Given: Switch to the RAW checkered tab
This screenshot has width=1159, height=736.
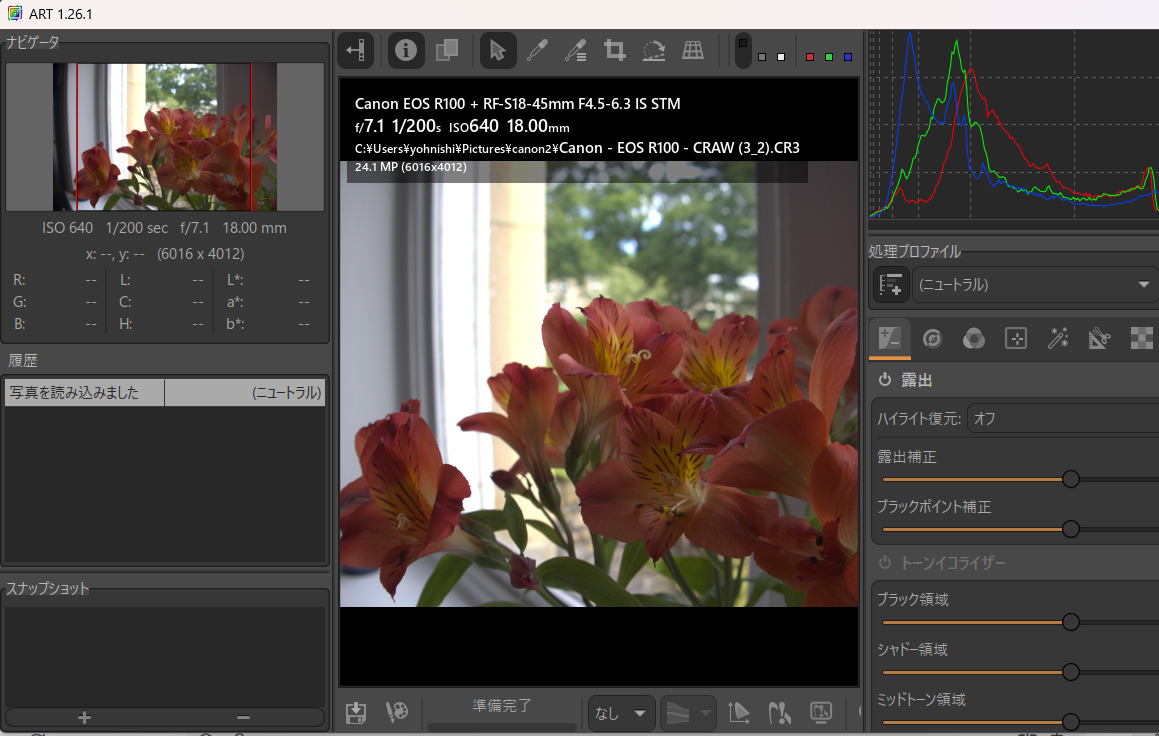Looking at the screenshot, I should (1141, 338).
